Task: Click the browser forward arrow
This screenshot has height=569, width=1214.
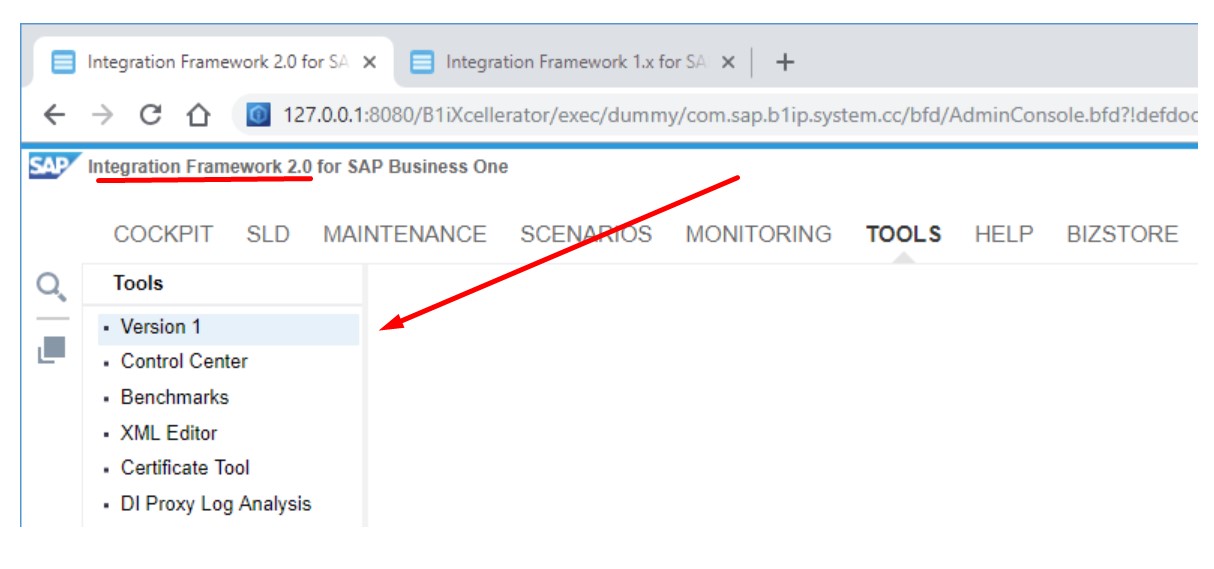Action: 102,115
